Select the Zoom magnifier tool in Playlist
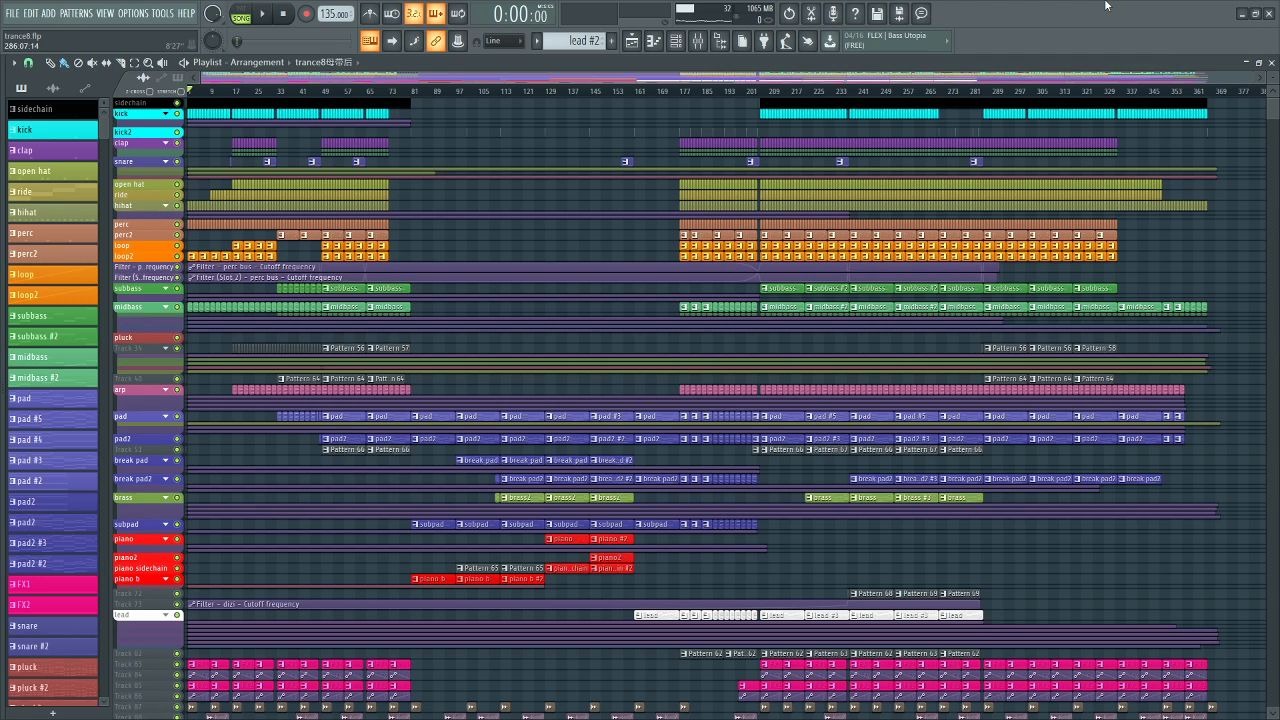Image resolution: width=1280 pixels, height=720 pixels. 148,63
